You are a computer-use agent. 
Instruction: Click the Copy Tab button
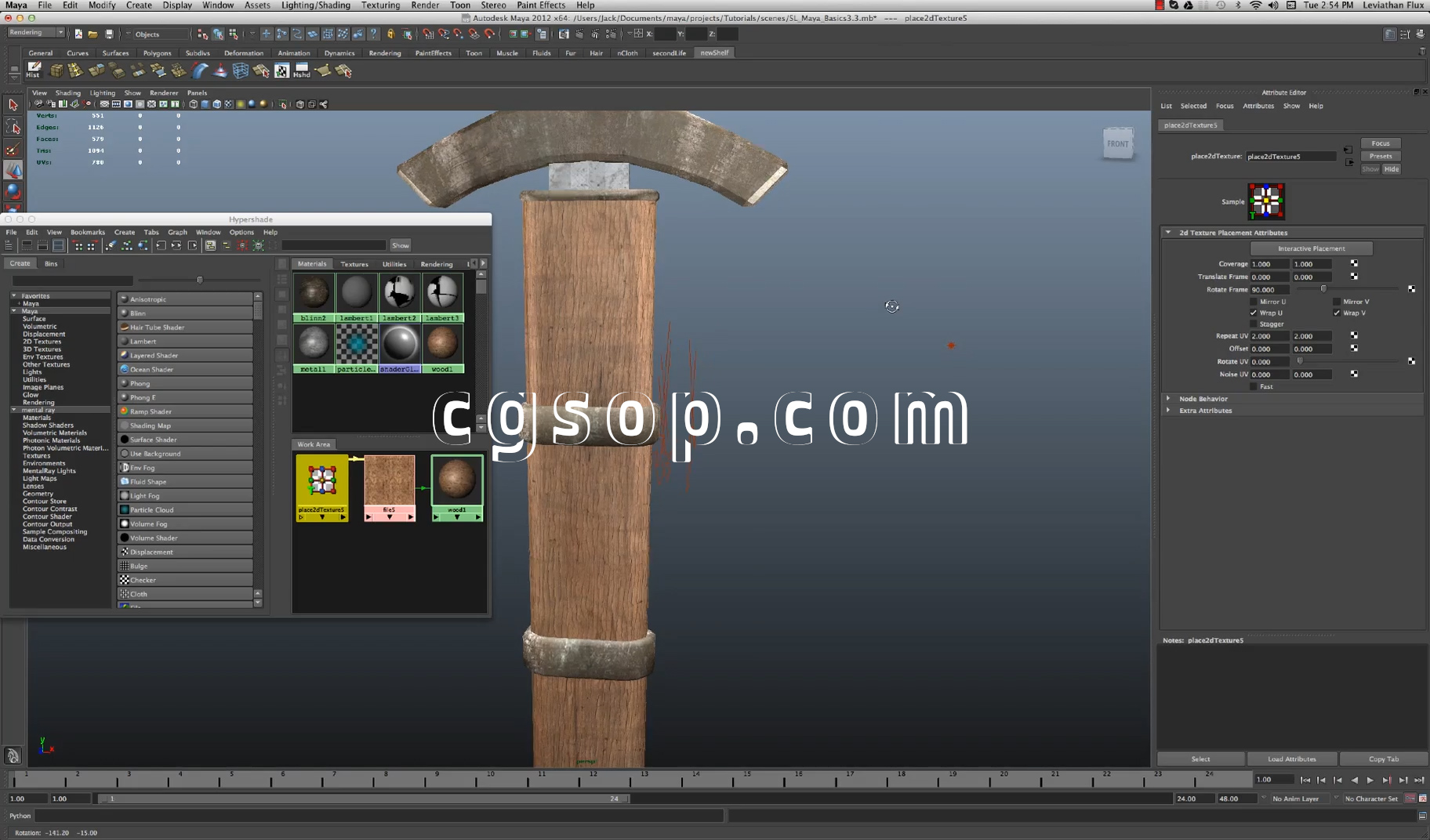1383,759
